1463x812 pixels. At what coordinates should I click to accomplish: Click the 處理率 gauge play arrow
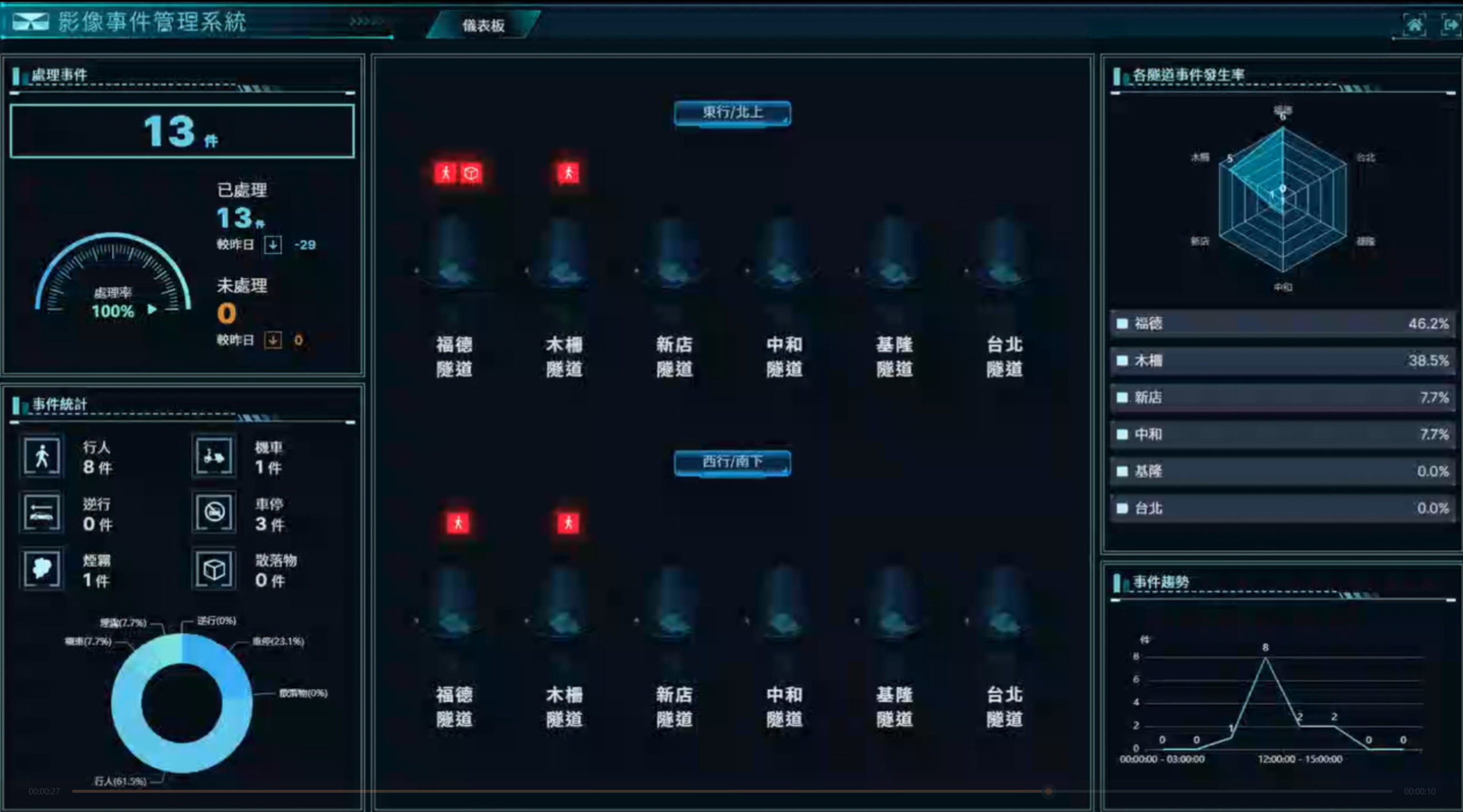point(152,310)
